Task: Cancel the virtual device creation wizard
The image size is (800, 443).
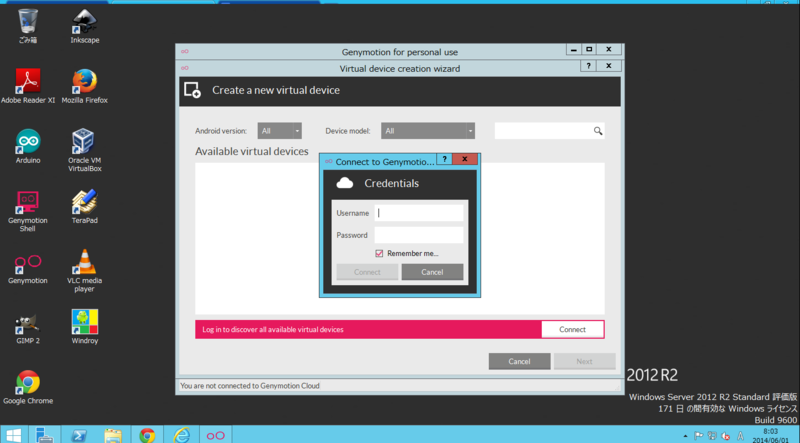Action: (519, 361)
